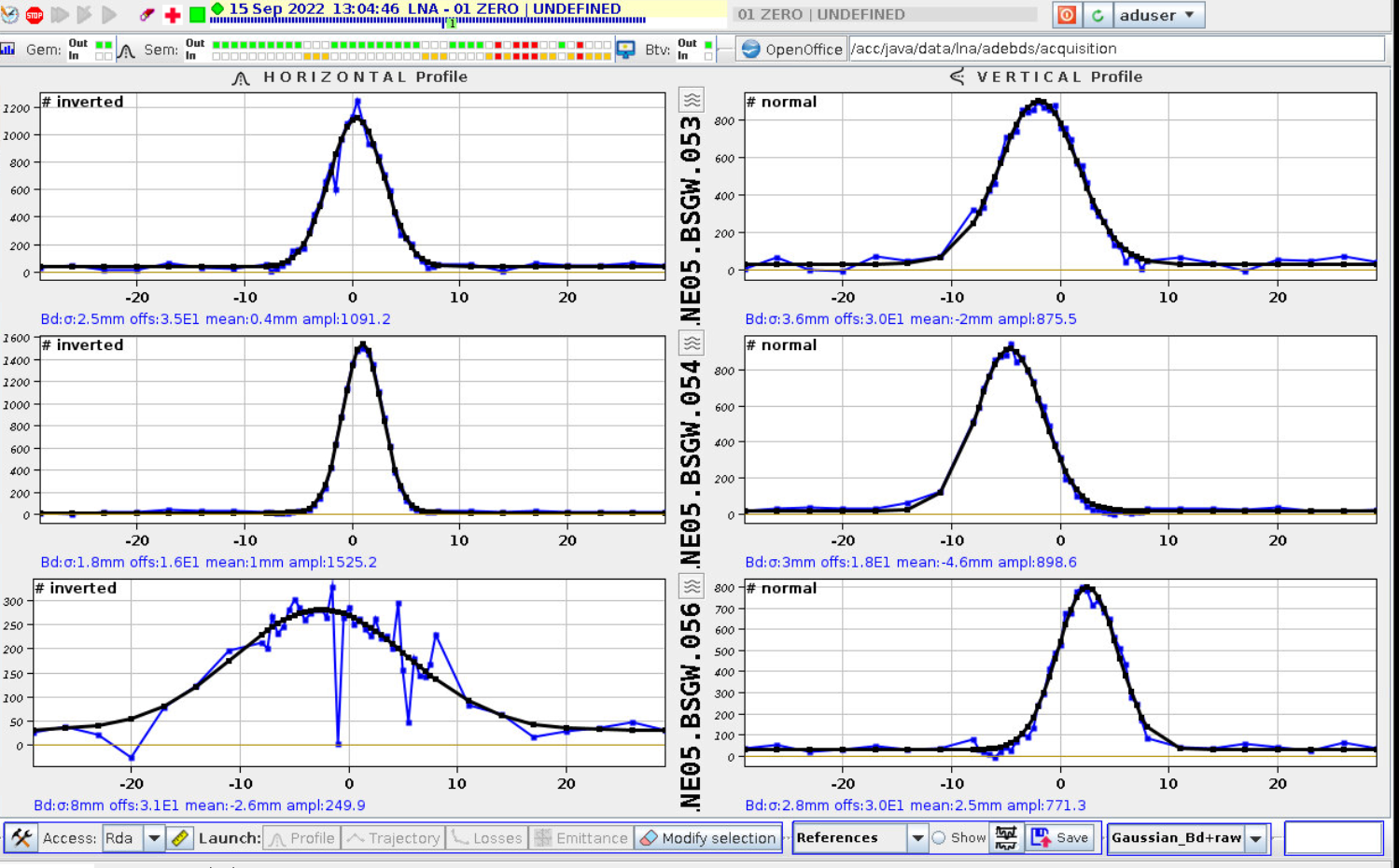Click the Emittance launch button
The width and height of the screenshot is (1399, 868).
(581, 838)
